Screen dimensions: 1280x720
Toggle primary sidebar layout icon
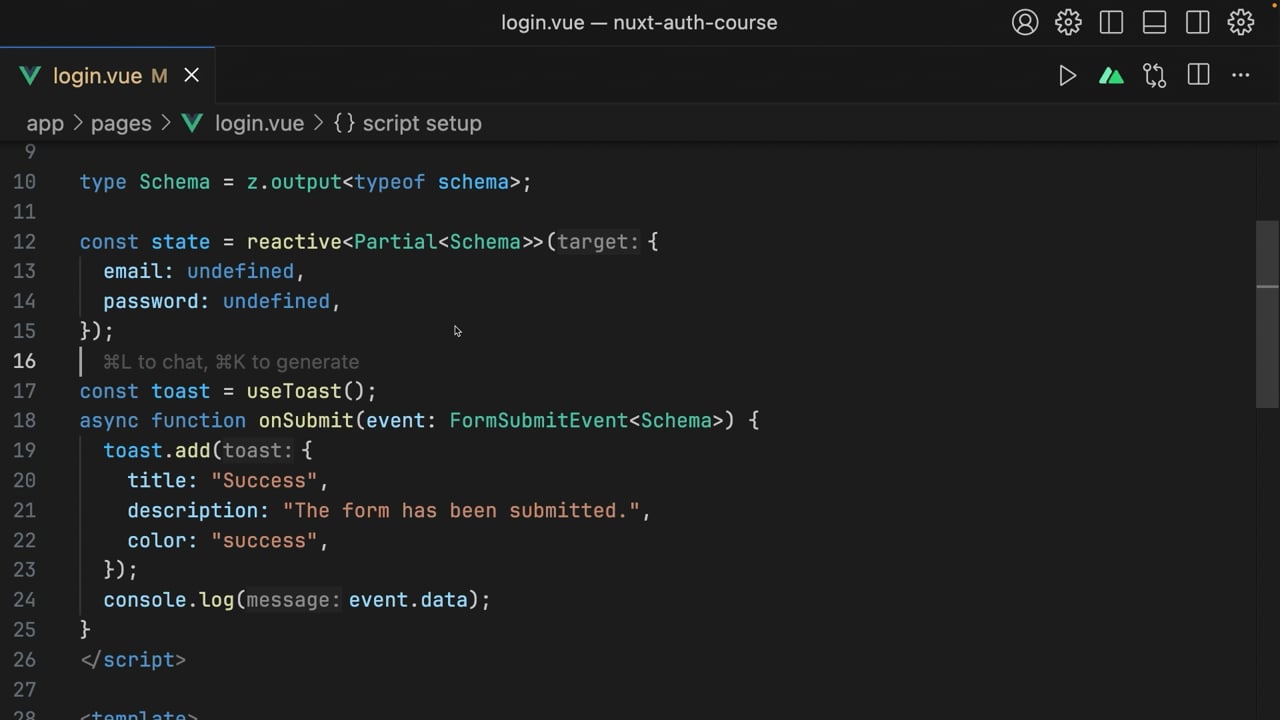(x=1111, y=22)
